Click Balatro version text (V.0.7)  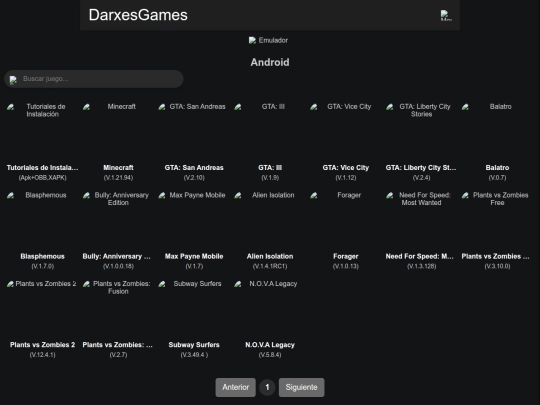pyautogui.click(x=497, y=178)
